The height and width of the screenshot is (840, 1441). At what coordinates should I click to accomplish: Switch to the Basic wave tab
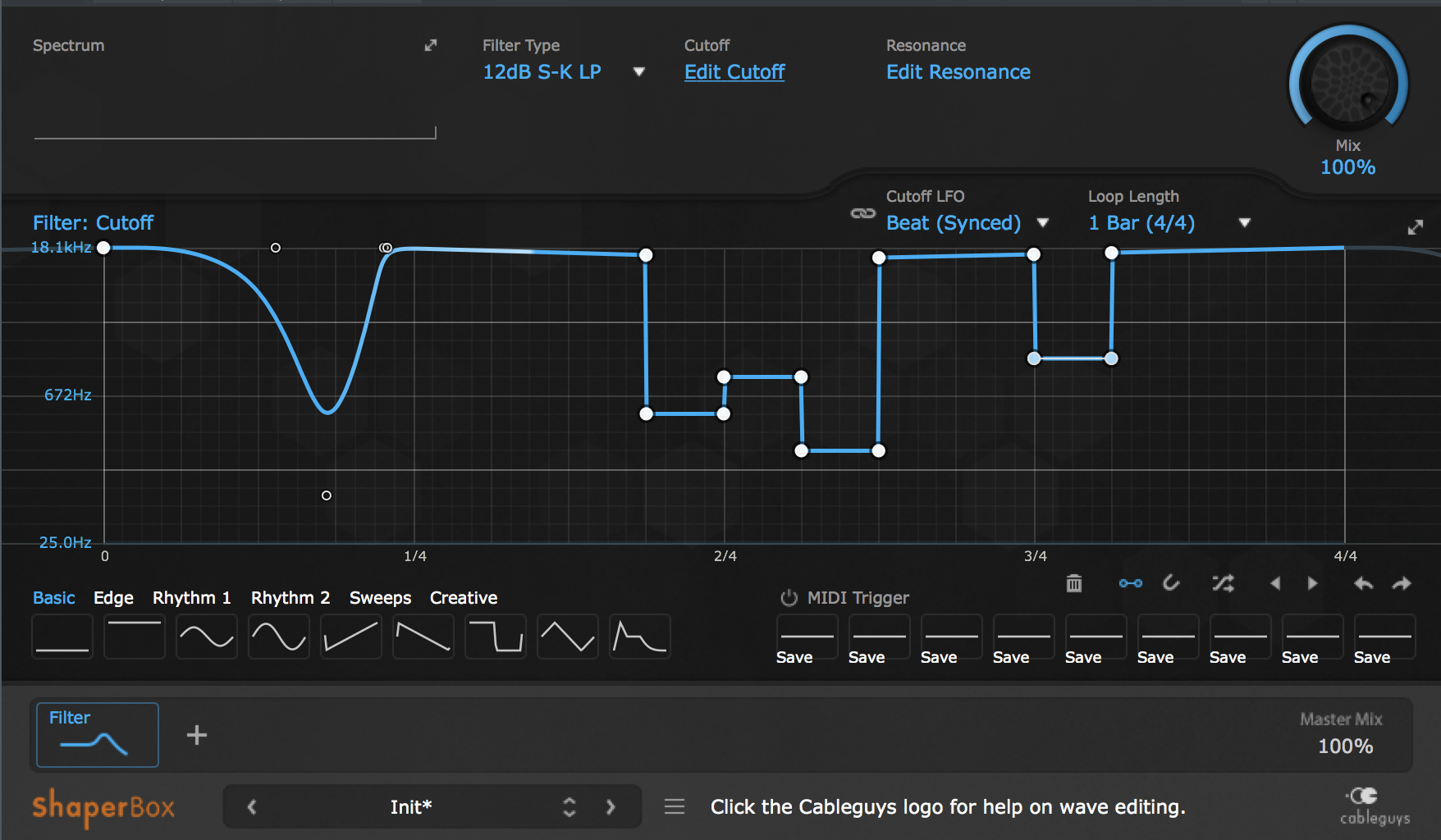[54, 598]
